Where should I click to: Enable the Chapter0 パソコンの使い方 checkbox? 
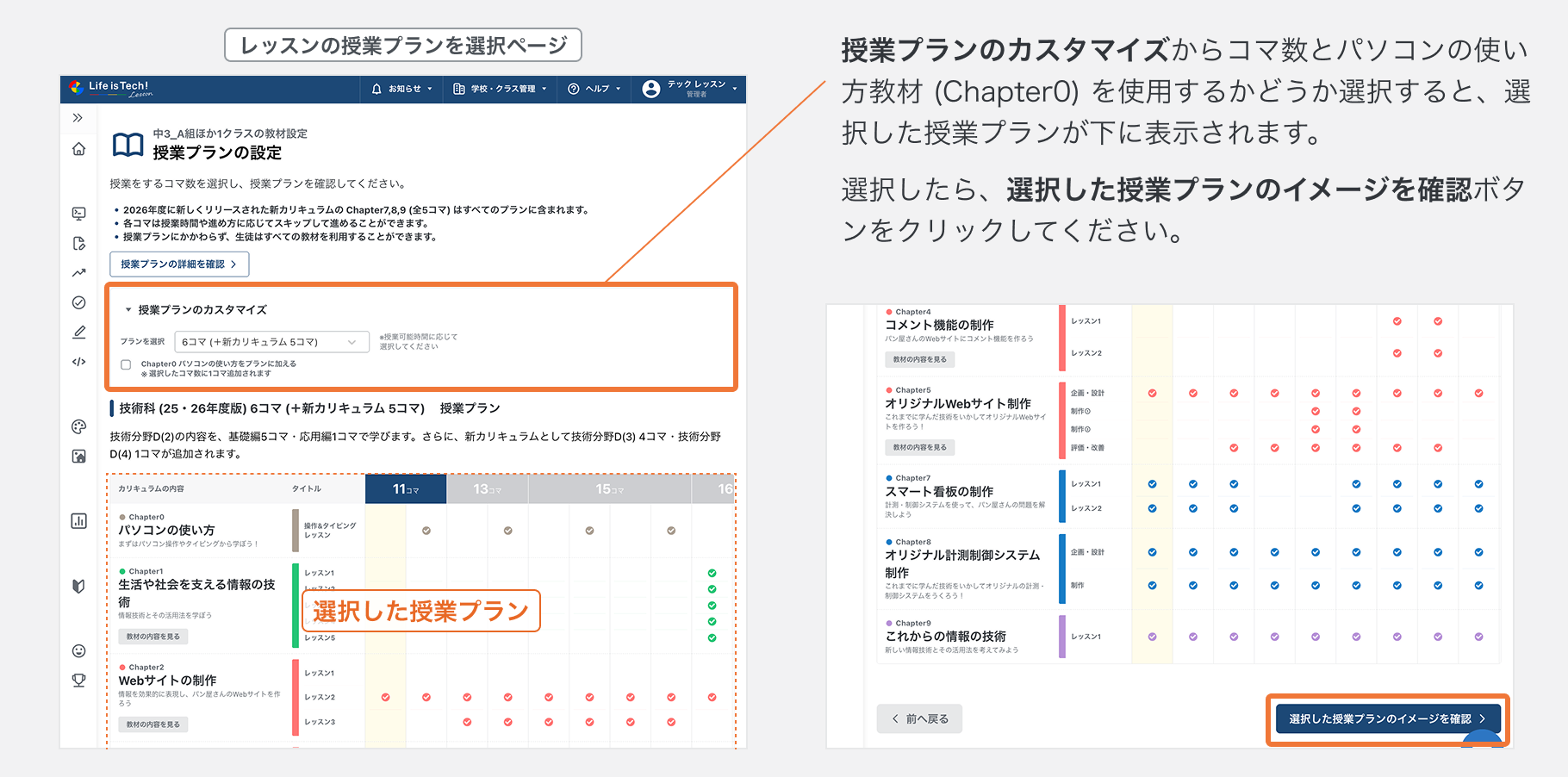[x=125, y=364]
